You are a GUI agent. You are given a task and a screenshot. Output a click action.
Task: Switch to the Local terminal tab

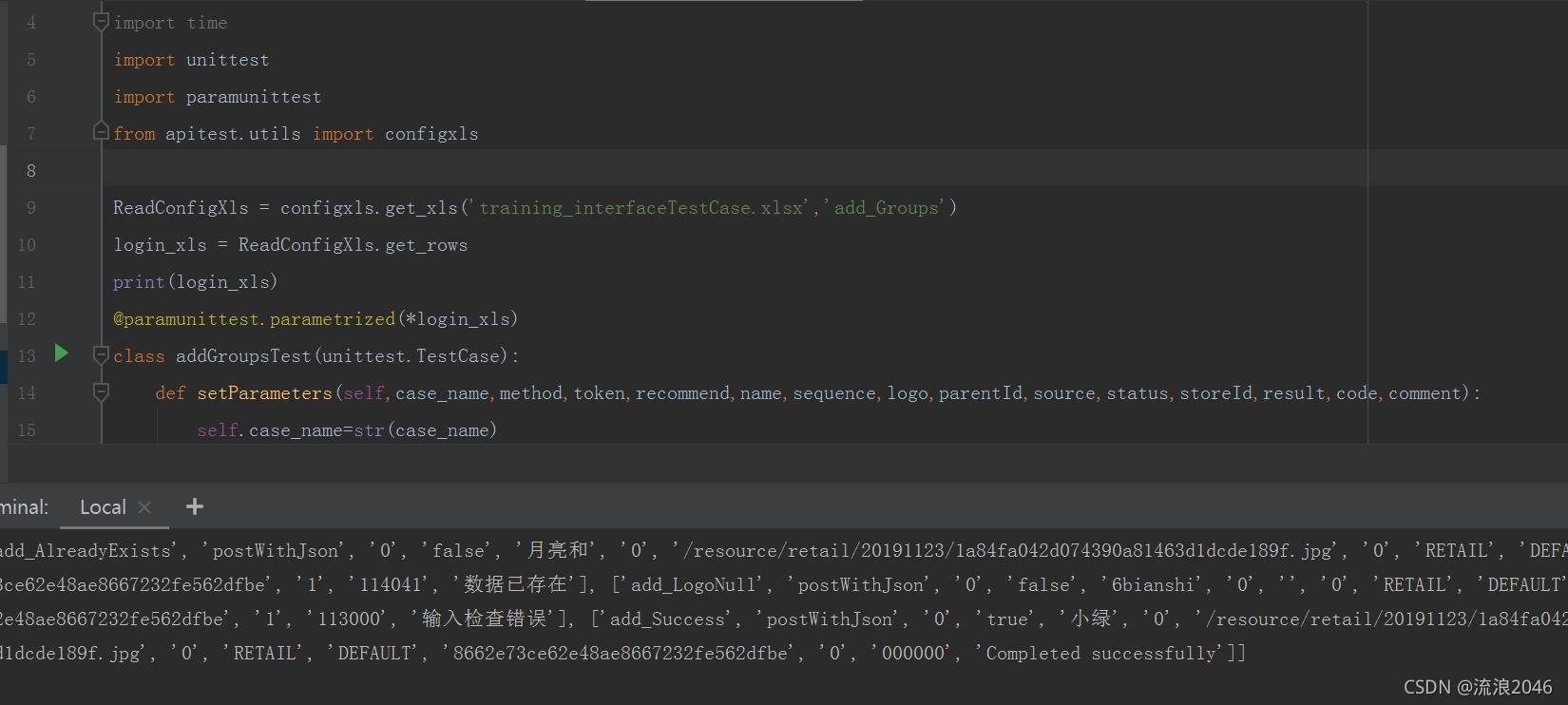point(103,507)
